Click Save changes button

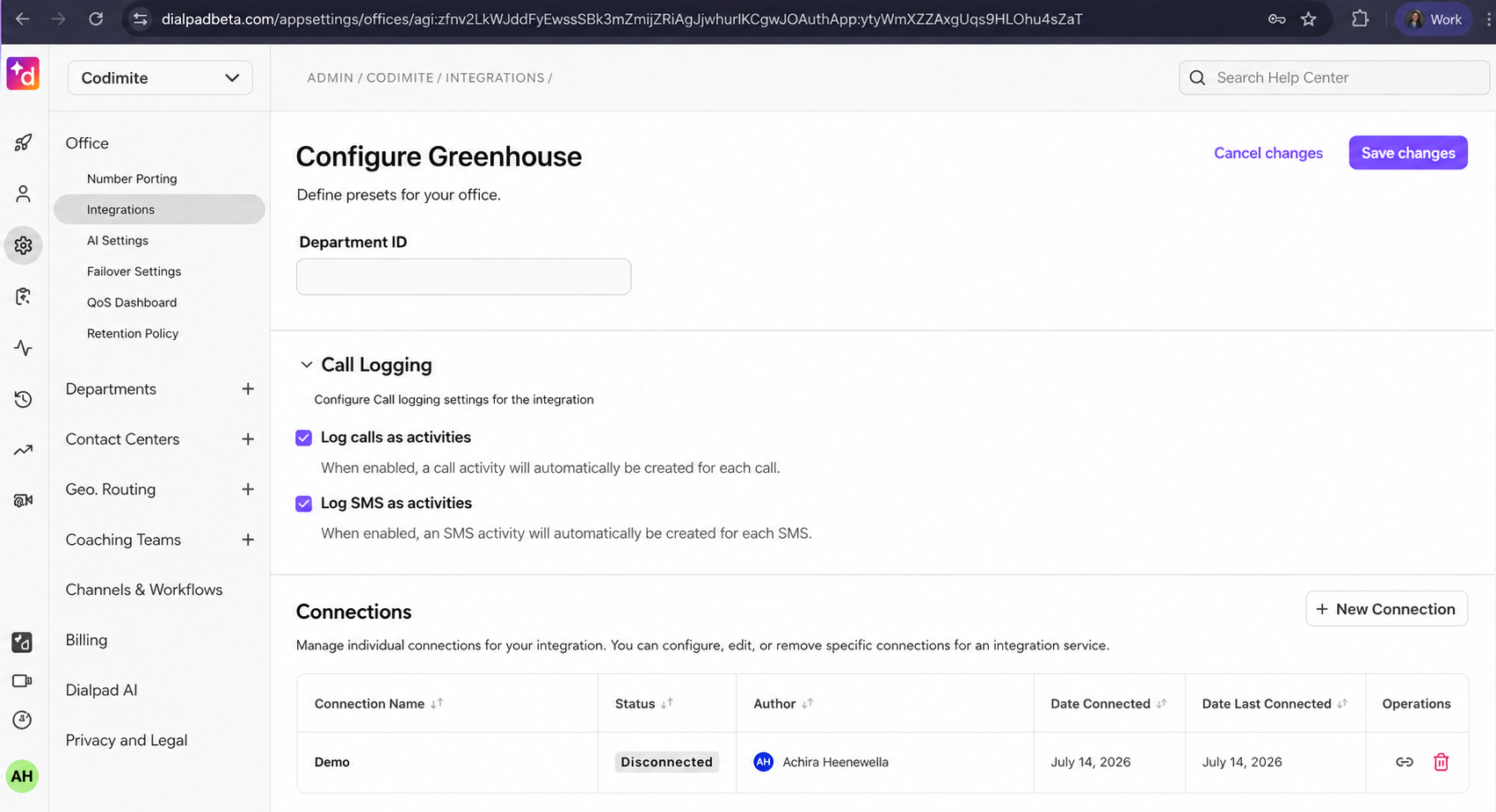[1408, 153]
